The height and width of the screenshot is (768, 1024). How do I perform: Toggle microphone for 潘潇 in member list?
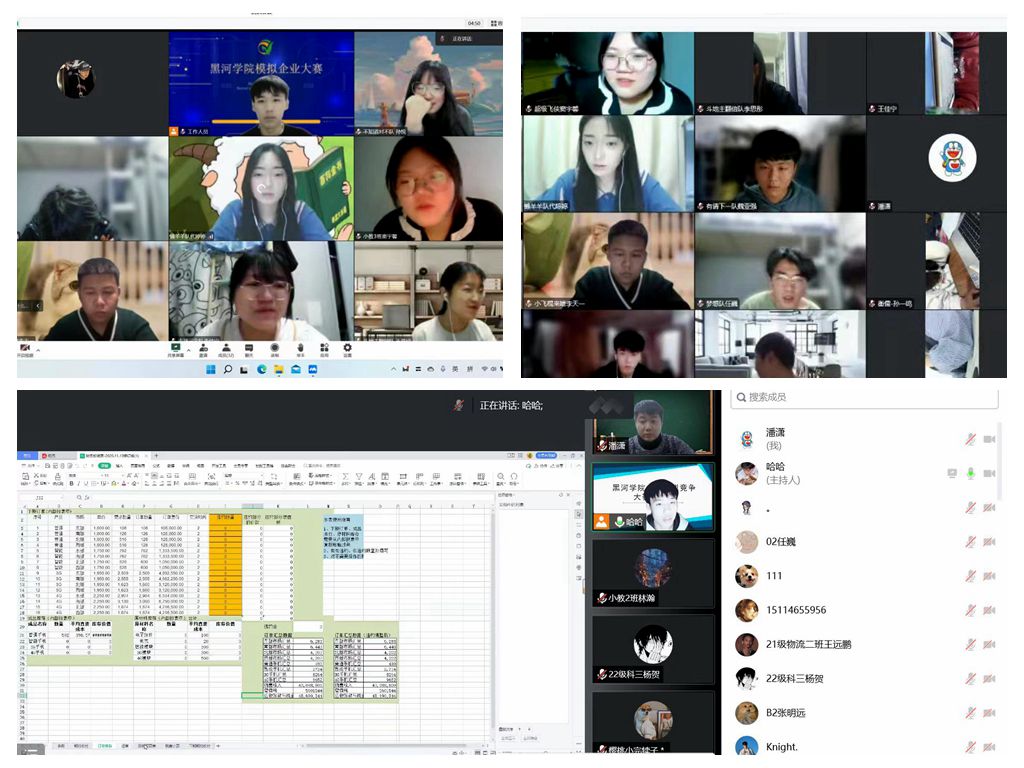point(969,439)
